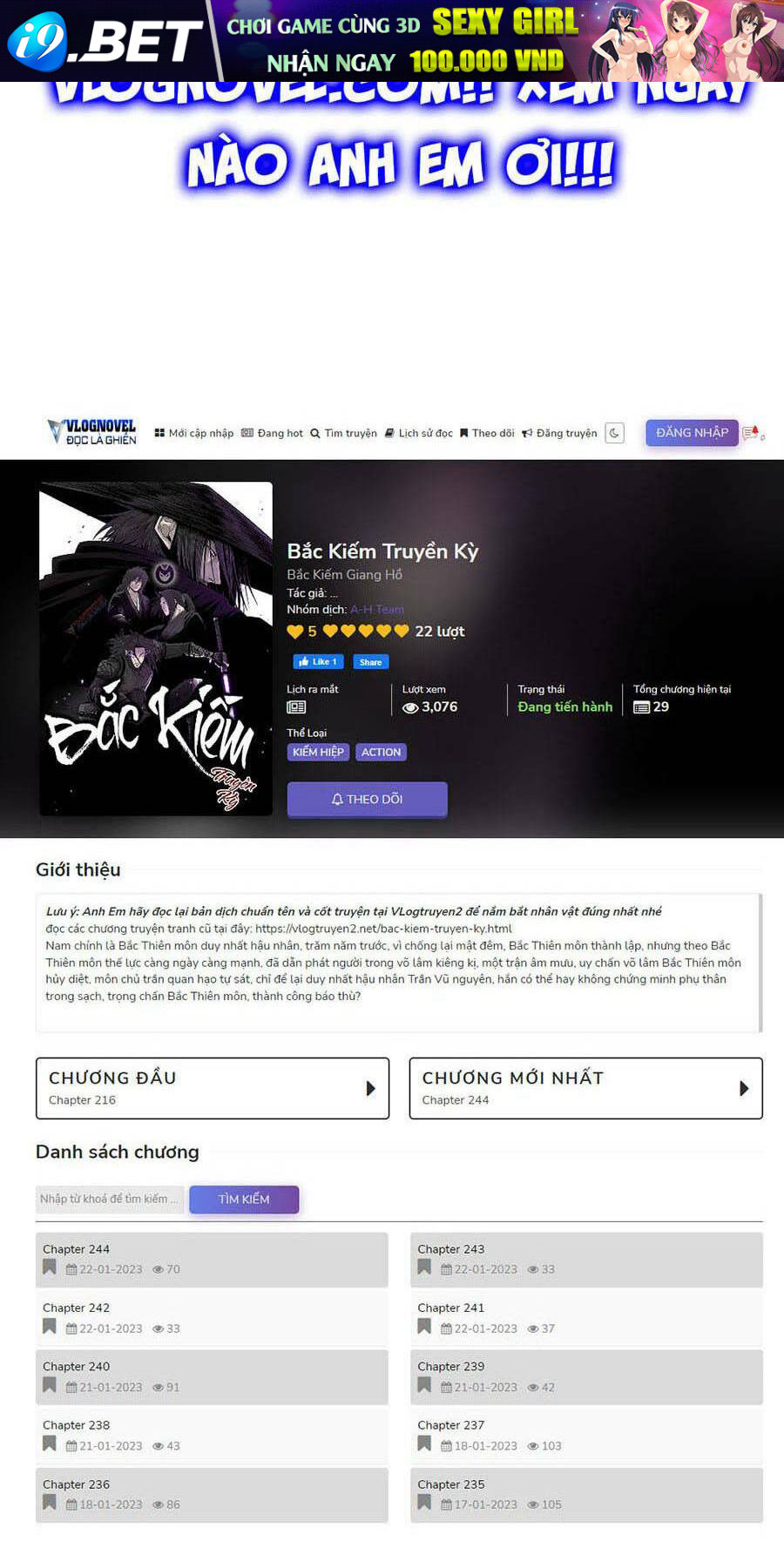Open Lịch sử đọc history
The width and height of the screenshot is (784, 1548).
[418, 433]
